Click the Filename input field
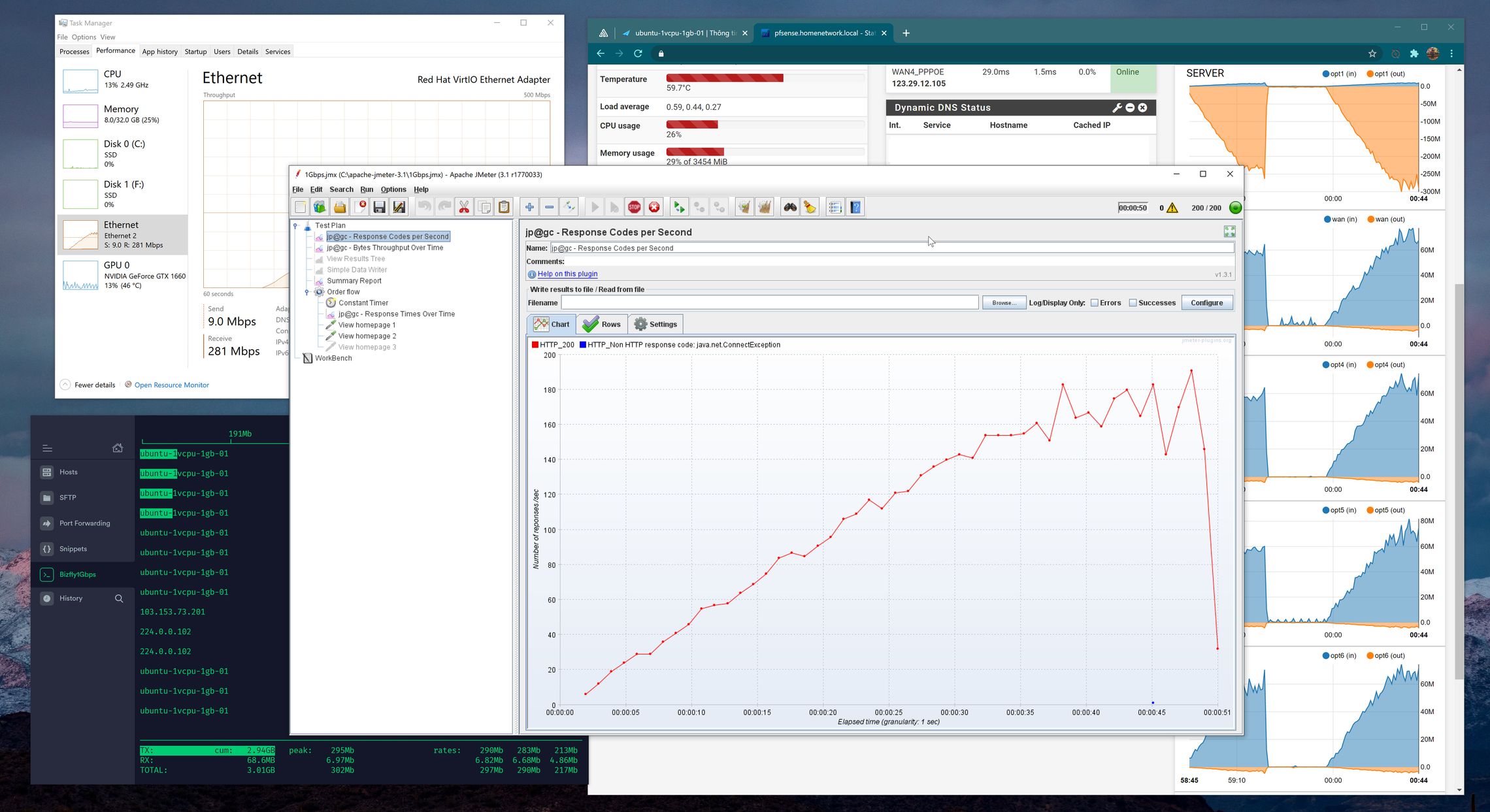1490x812 pixels. tap(769, 302)
